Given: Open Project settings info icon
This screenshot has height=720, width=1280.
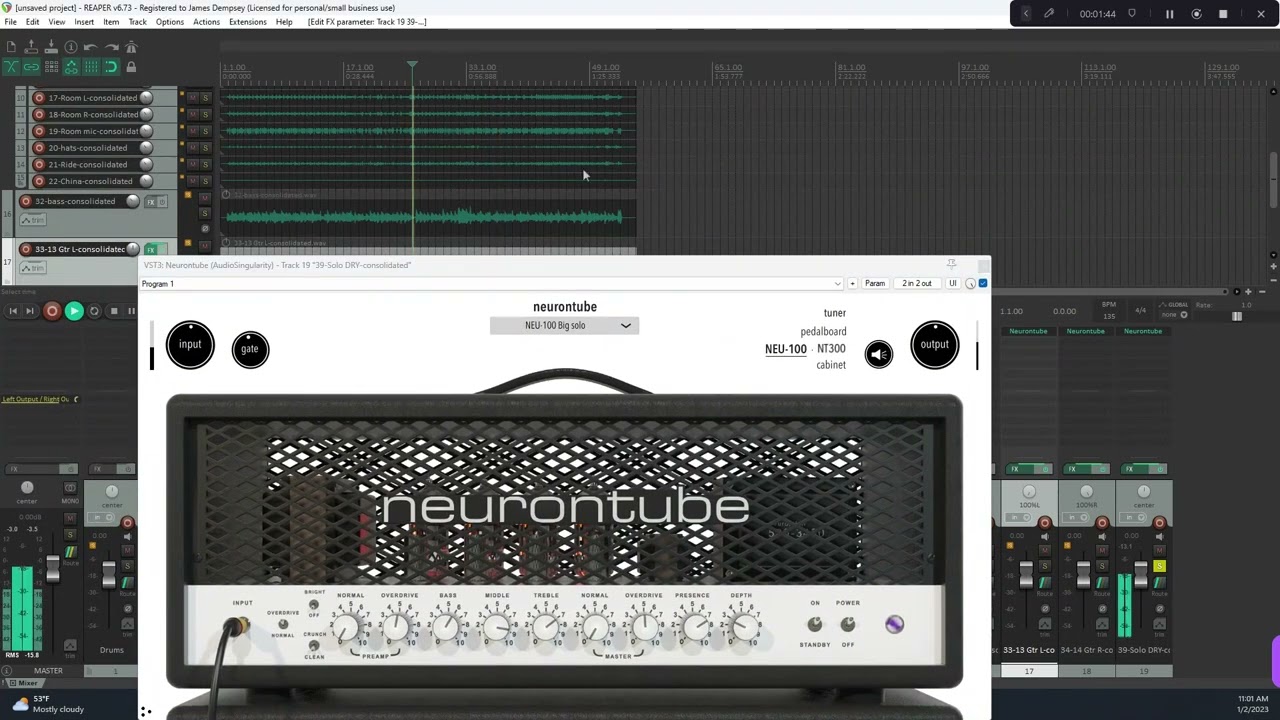Looking at the screenshot, I should tap(71, 47).
